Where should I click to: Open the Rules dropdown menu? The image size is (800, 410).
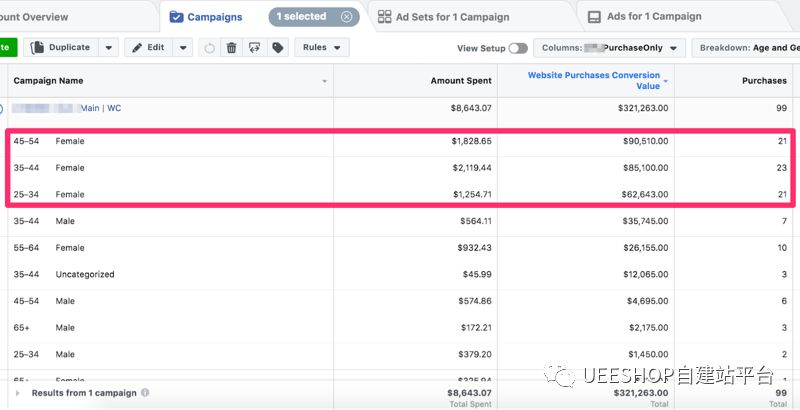point(321,48)
